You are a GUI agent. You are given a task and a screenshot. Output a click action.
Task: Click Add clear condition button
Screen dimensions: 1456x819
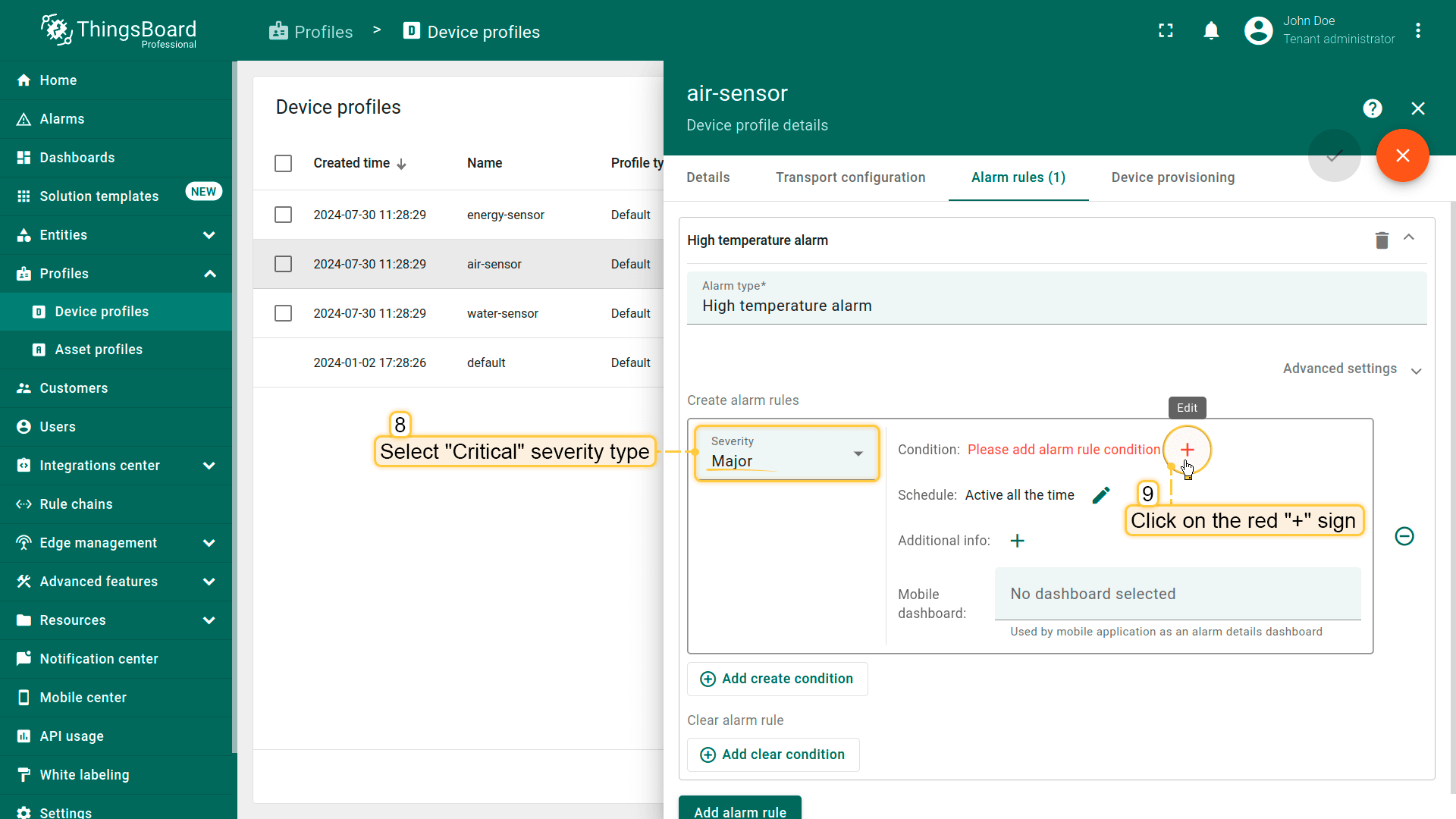(773, 755)
